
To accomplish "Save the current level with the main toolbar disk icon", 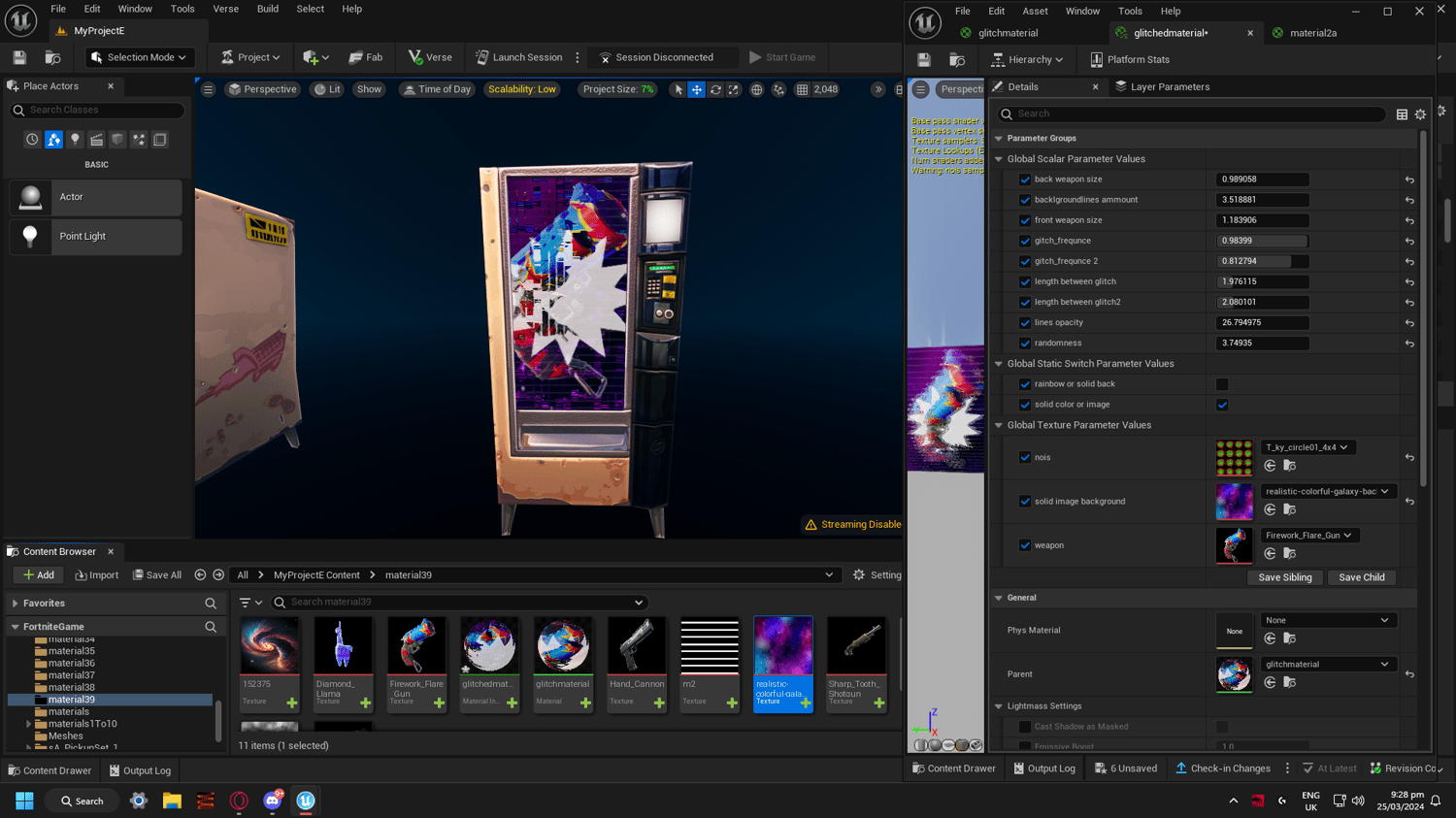I will [x=19, y=57].
